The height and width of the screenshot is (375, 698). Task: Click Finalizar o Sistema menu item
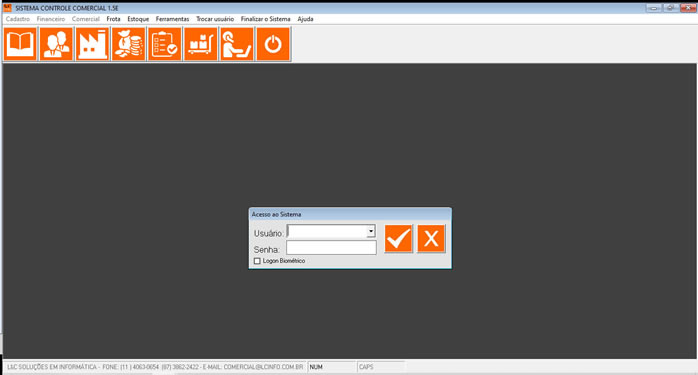point(266,19)
